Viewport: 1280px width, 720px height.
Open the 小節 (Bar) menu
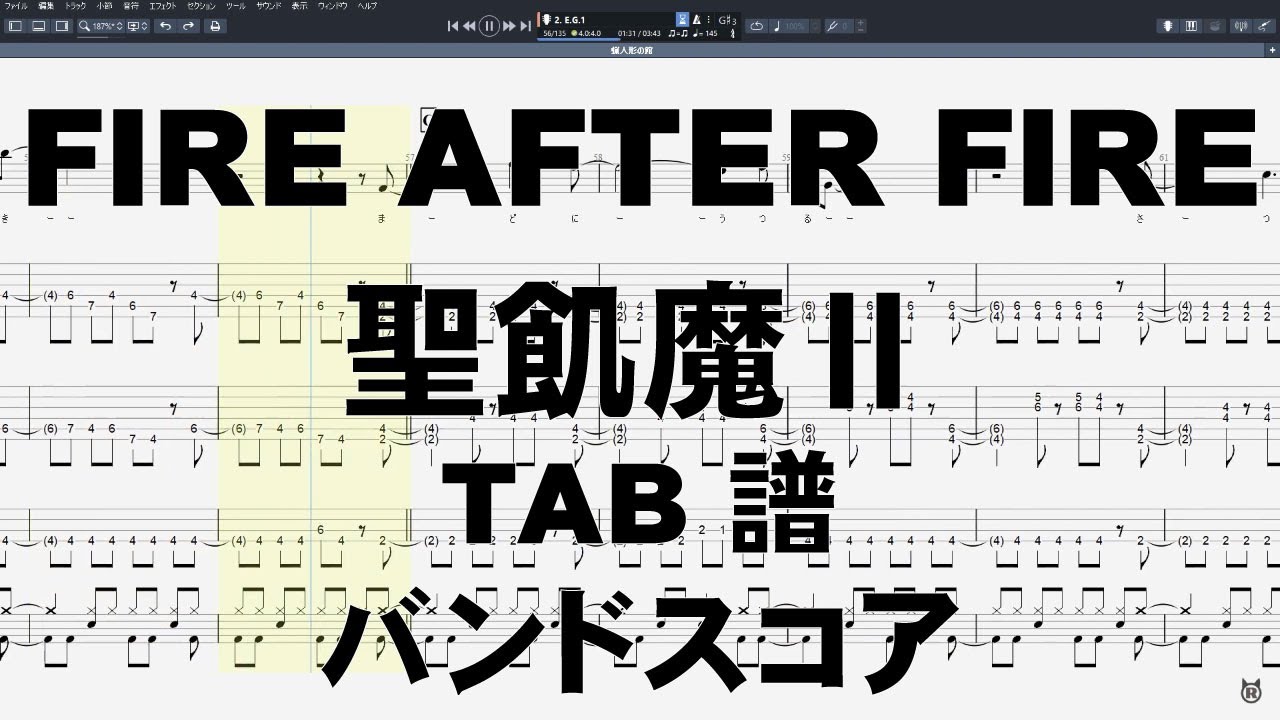(x=104, y=6)
